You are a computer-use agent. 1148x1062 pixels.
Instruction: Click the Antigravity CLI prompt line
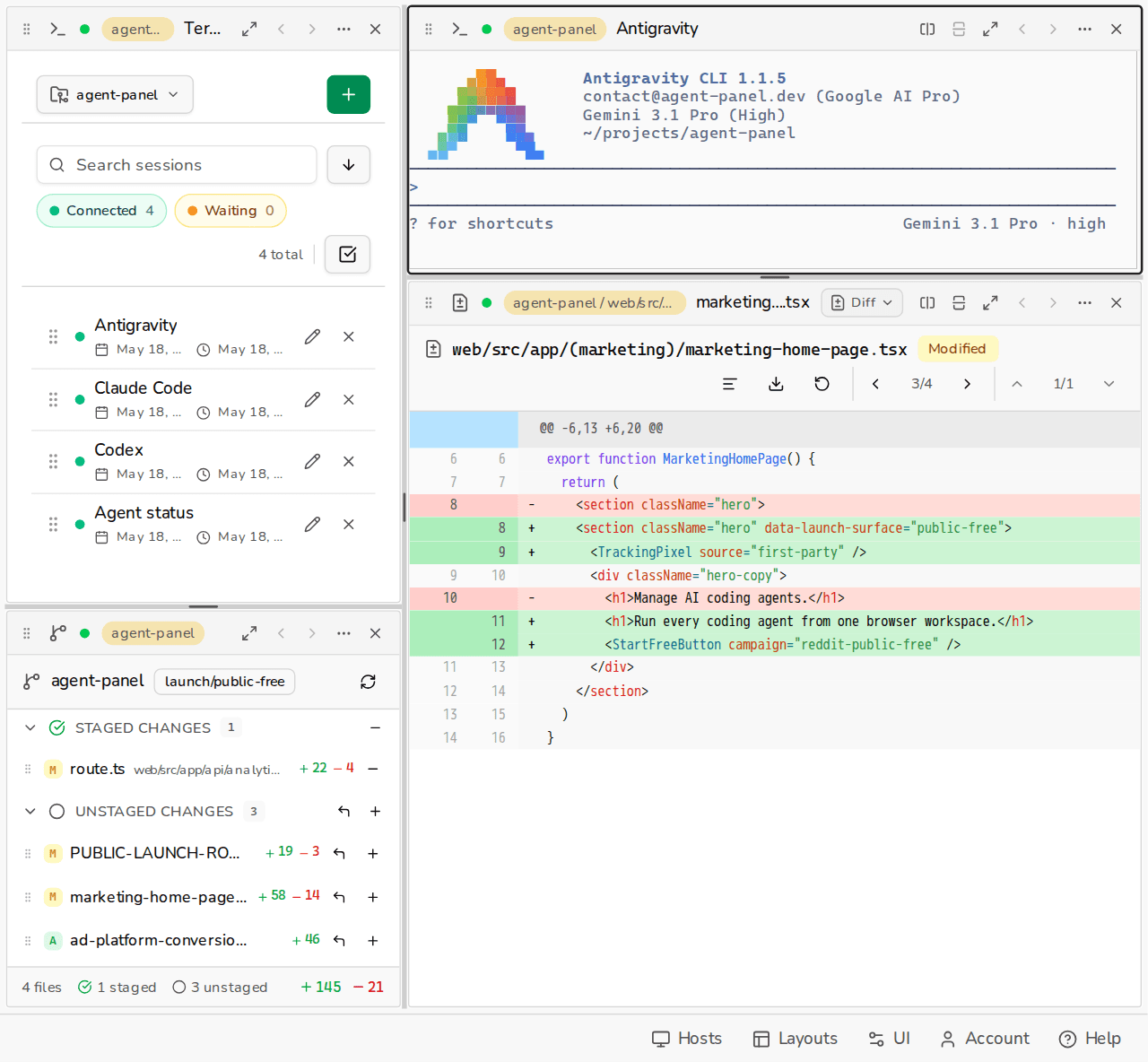pyautogui.click(x=762, y=187)
